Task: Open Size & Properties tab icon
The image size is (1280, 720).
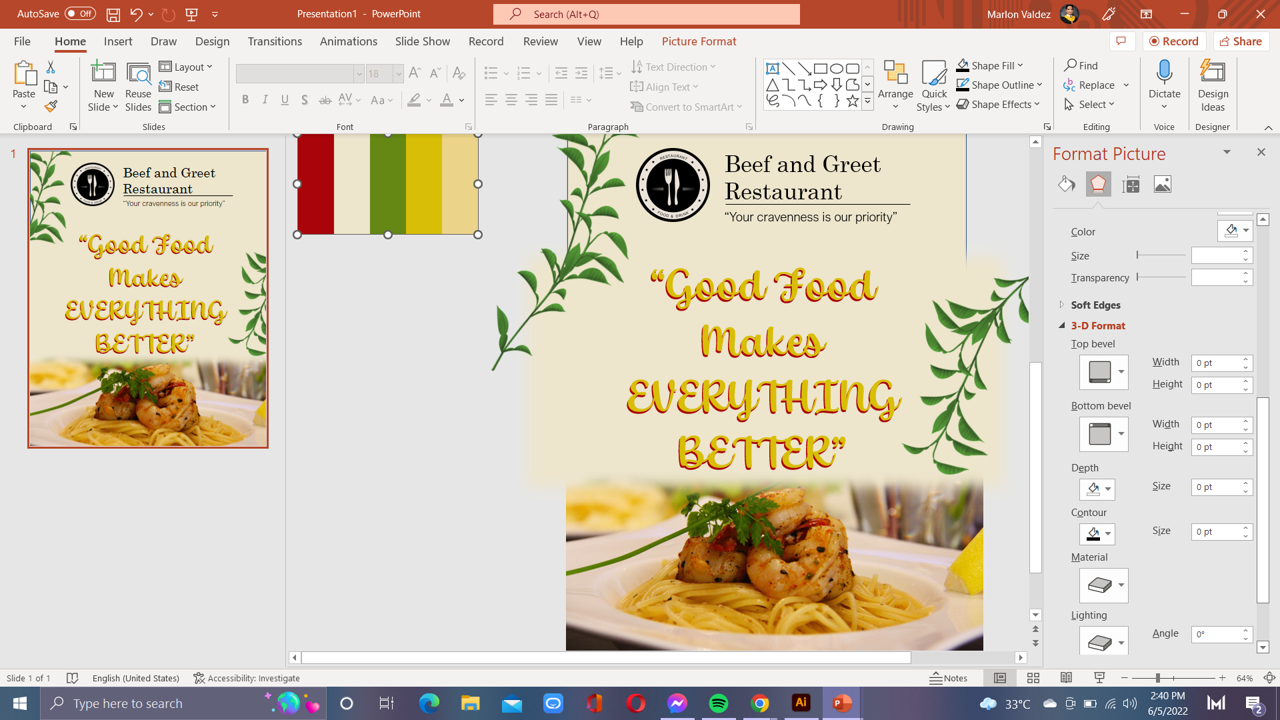Action: click(x=1131, y=184)
